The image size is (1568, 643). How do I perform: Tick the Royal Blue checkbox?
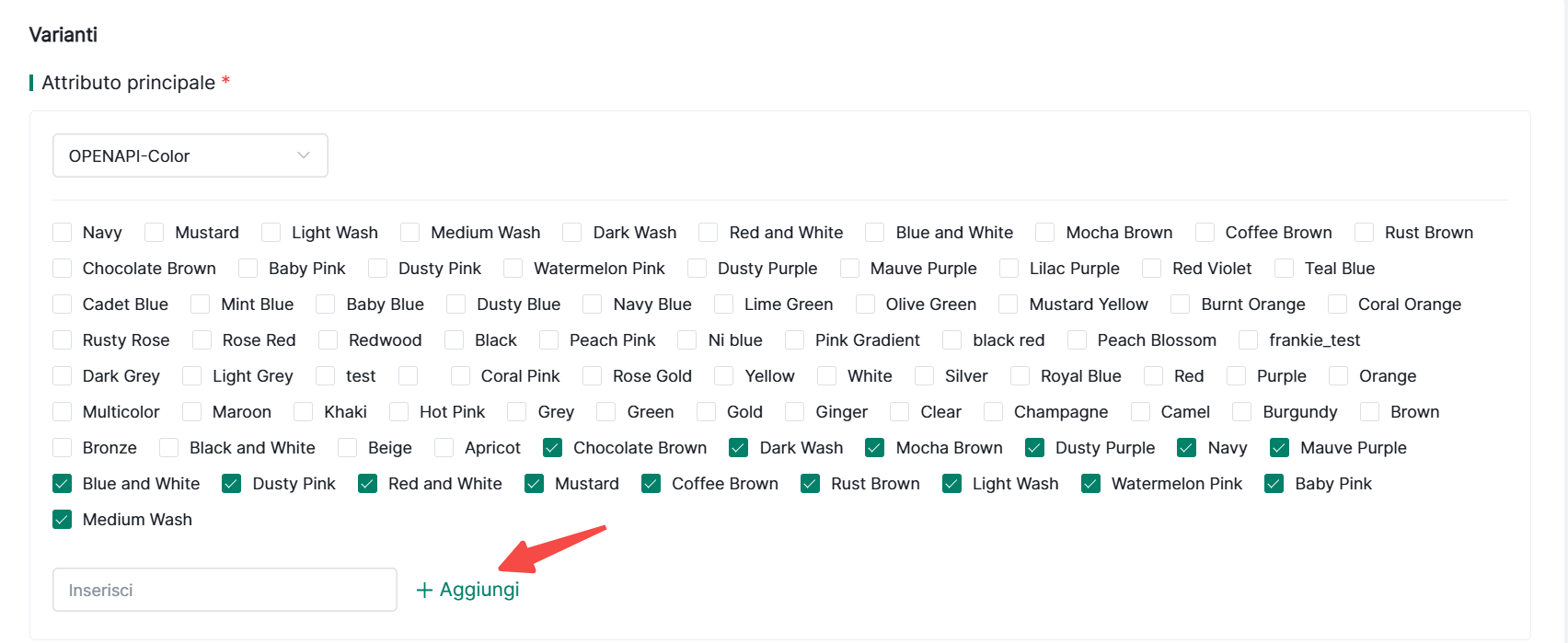click(x=1020, y=376)
